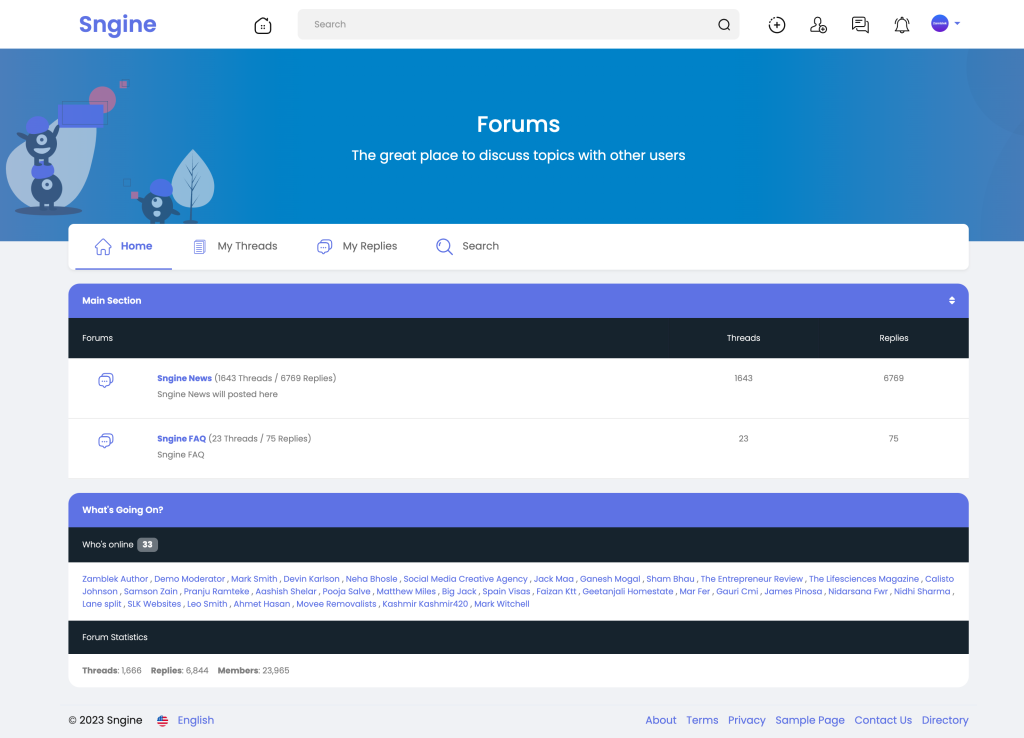Click the search magnifier icon in header
The width and height of the screenshot is (1024, 738).
[724, 25]
